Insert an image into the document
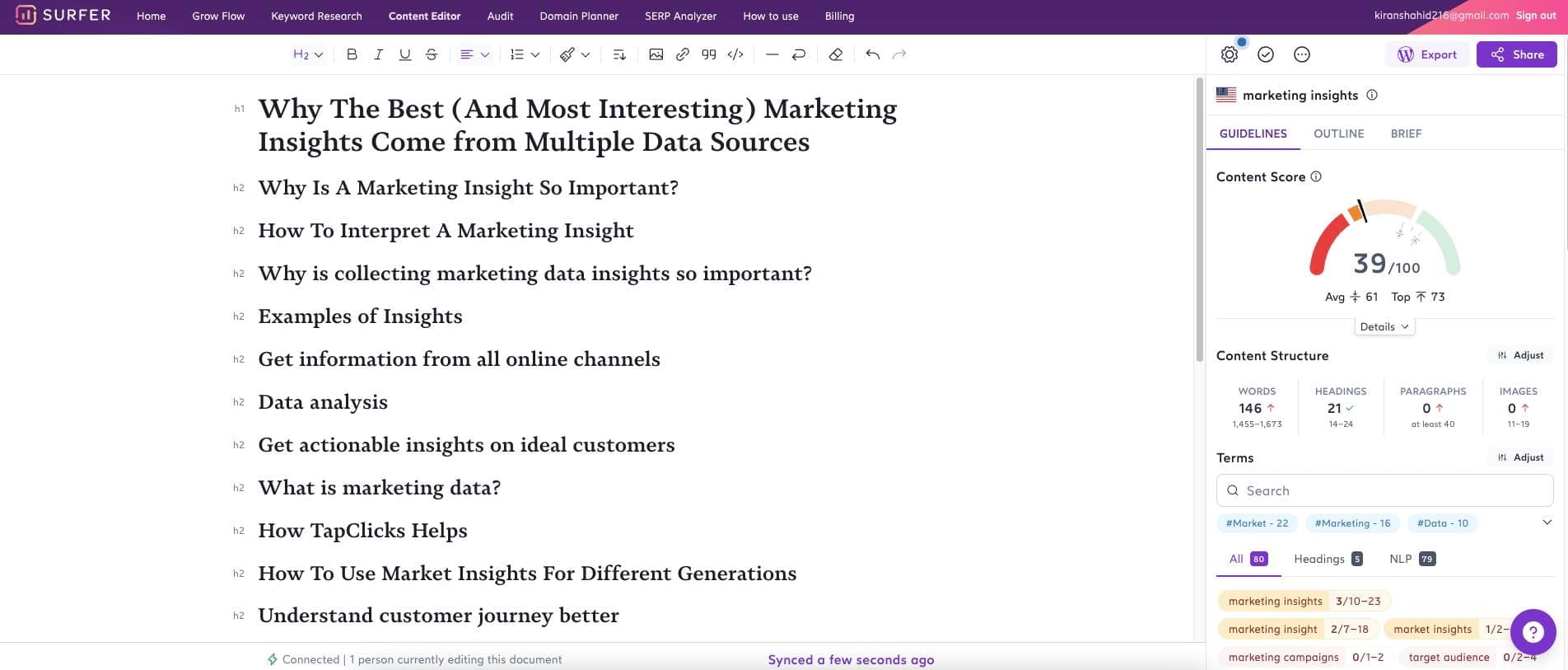The image size is (1568, 670). click(656, 54)
